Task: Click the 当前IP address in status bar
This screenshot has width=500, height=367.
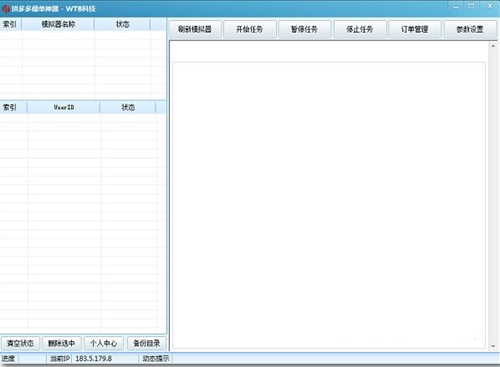Action: (94, 359)
